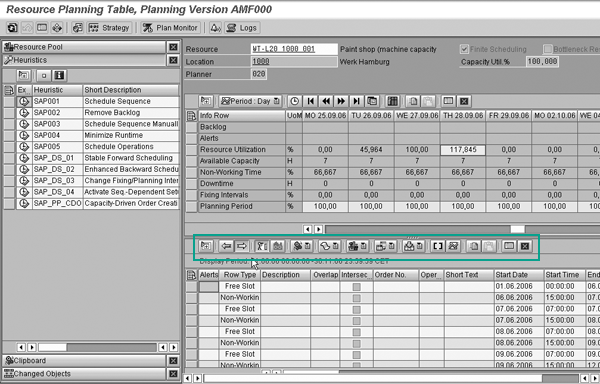Click the info icon in the Heuristics toolbar
Image resolution: width=600 pixels, height=384 pixels.
click(59, 76)
